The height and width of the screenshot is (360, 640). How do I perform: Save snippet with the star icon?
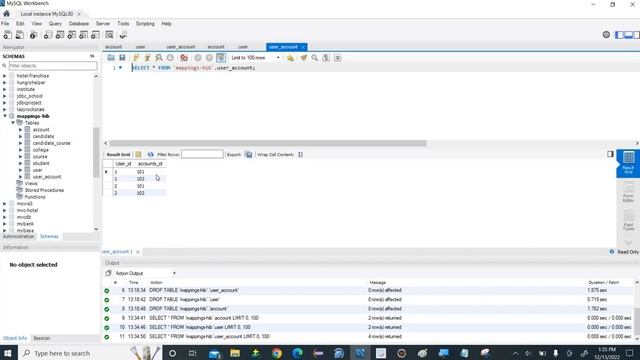pyautogui.click(x=290, y=58)
